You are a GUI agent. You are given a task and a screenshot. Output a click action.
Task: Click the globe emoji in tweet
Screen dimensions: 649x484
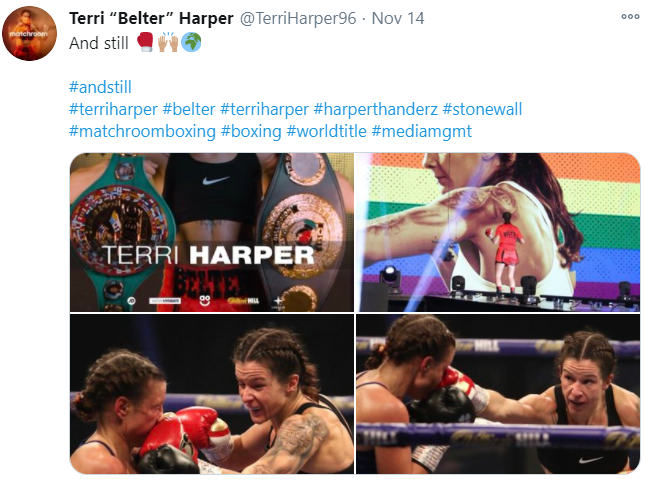point(191,42)
